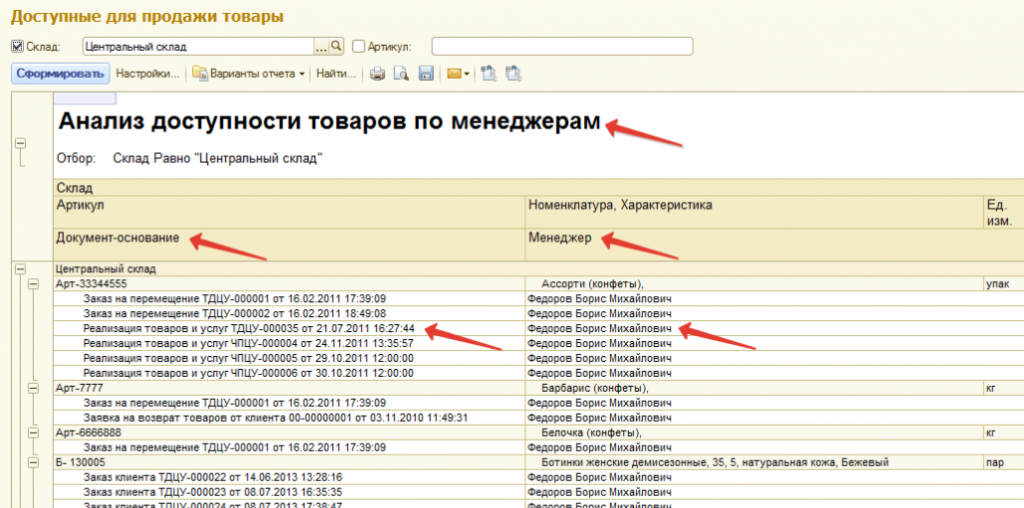
Task: Open print preview with the magnifier page icon
Action: [x=401, y=73]
